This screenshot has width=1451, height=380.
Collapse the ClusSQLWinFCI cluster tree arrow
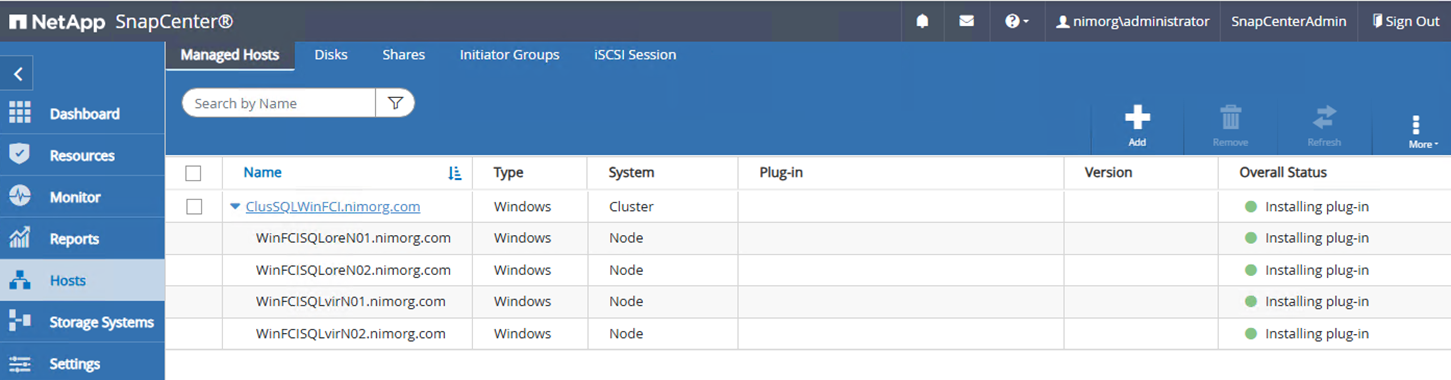[x=235, y=207]
